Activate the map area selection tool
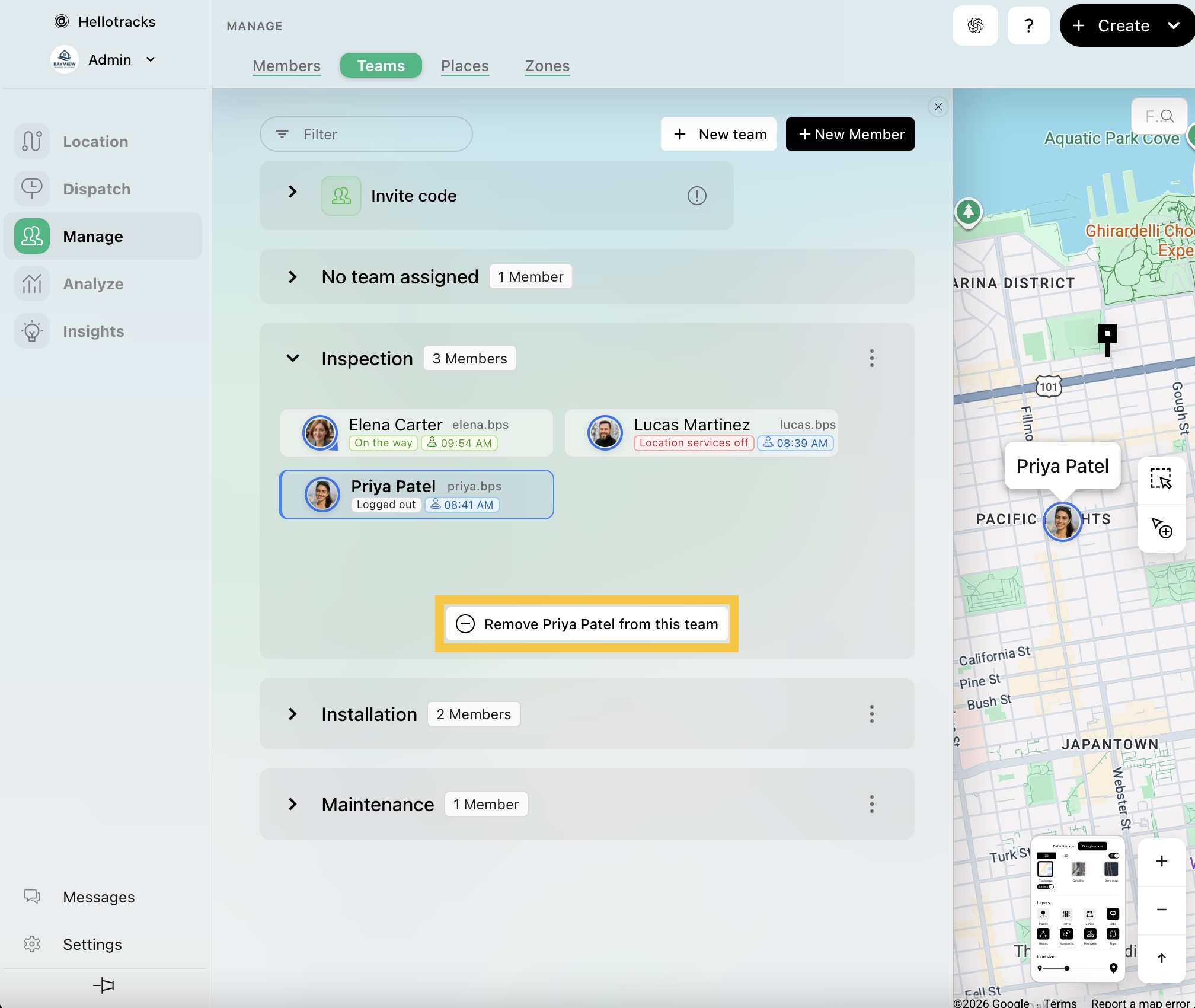This screenshot has width=1195, height=1008. [x=1161, y=479]
